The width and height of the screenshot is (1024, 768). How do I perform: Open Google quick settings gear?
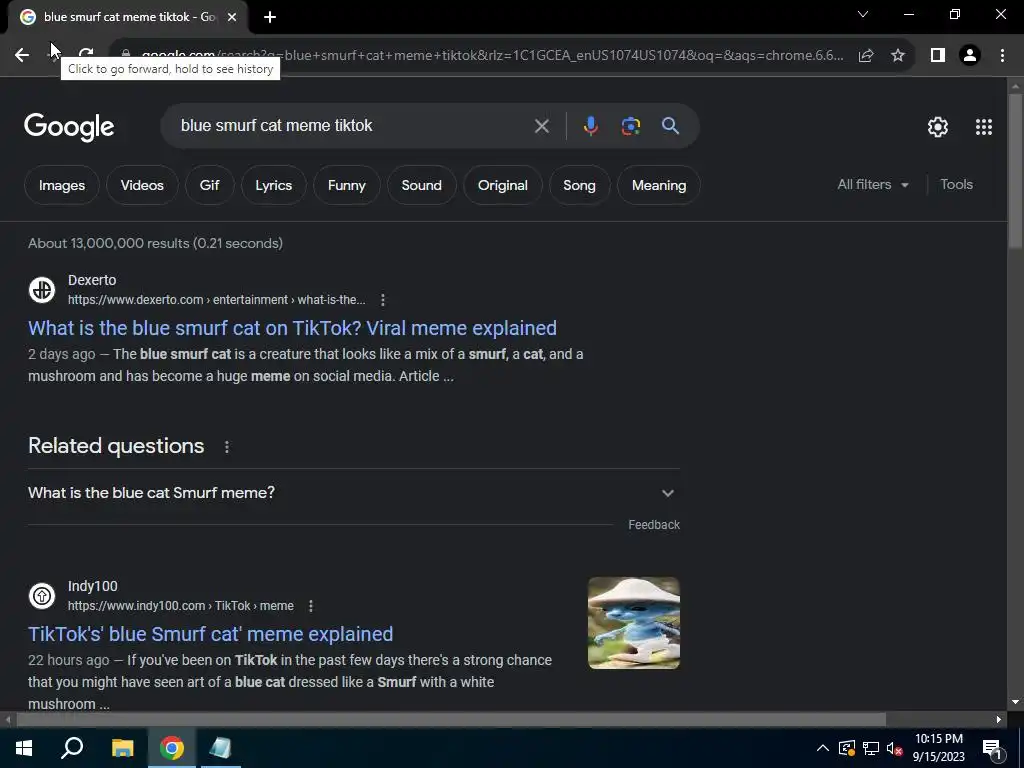(x=938, y=127)
